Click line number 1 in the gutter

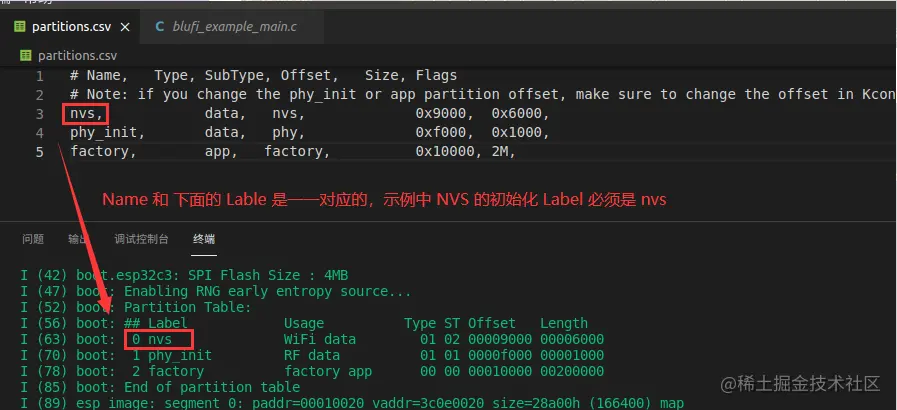[39, 76]
